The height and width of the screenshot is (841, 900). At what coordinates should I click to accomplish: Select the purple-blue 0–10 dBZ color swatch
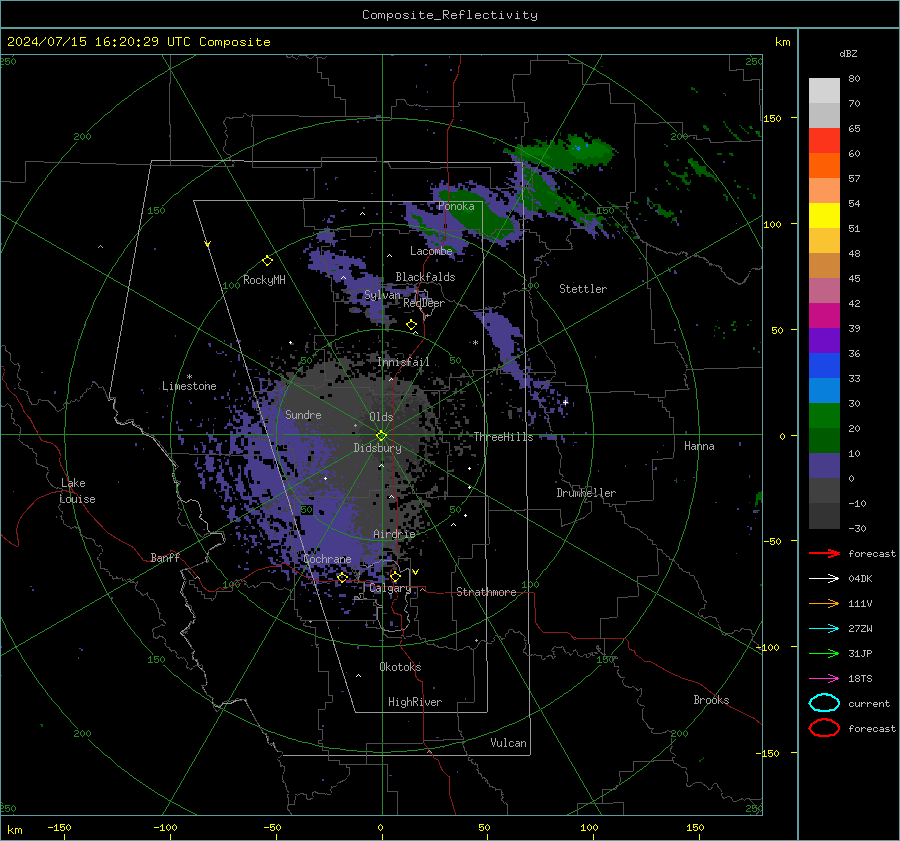pos(824,466)
